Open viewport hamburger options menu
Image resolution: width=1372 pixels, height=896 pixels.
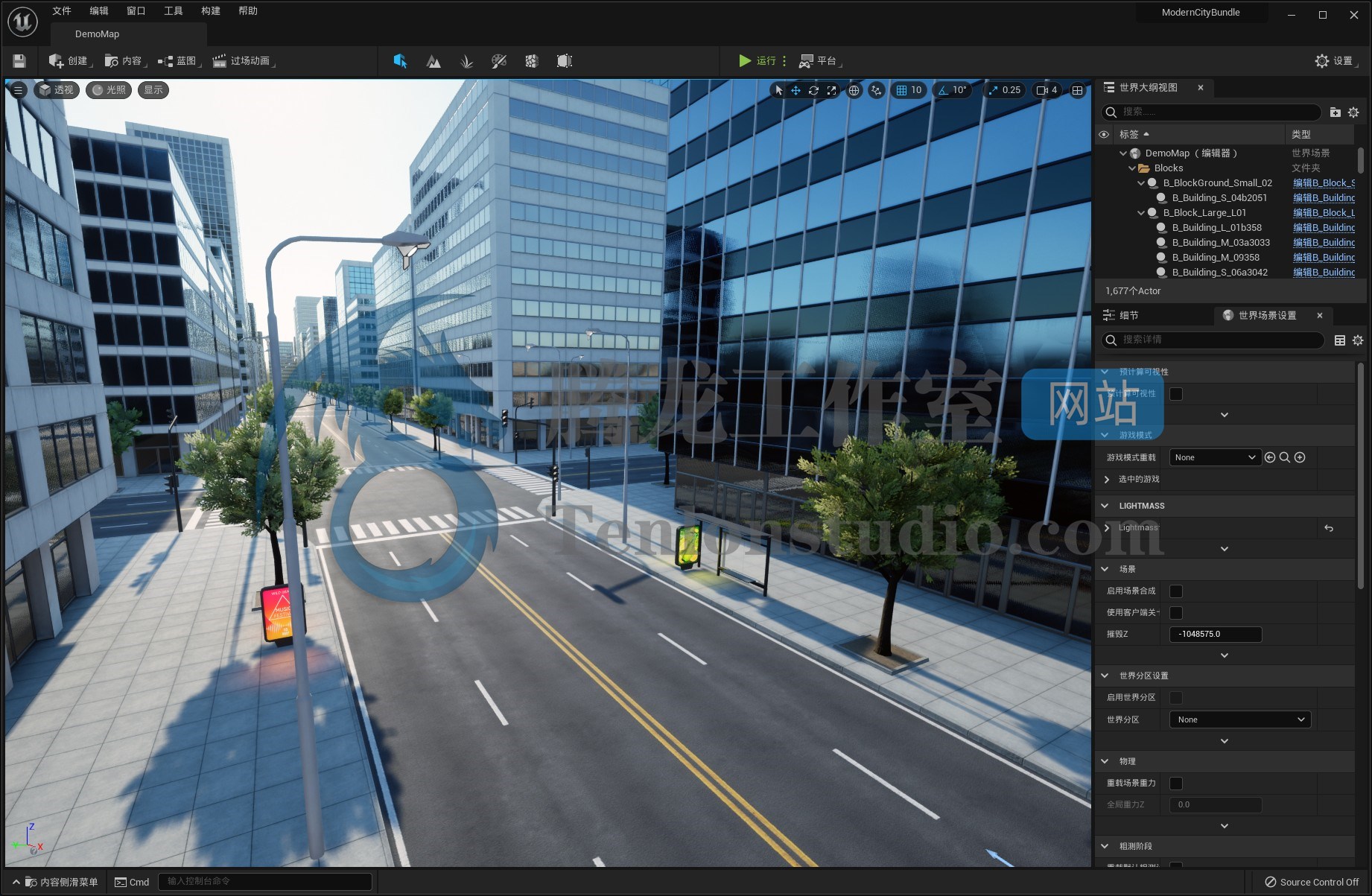19,90
